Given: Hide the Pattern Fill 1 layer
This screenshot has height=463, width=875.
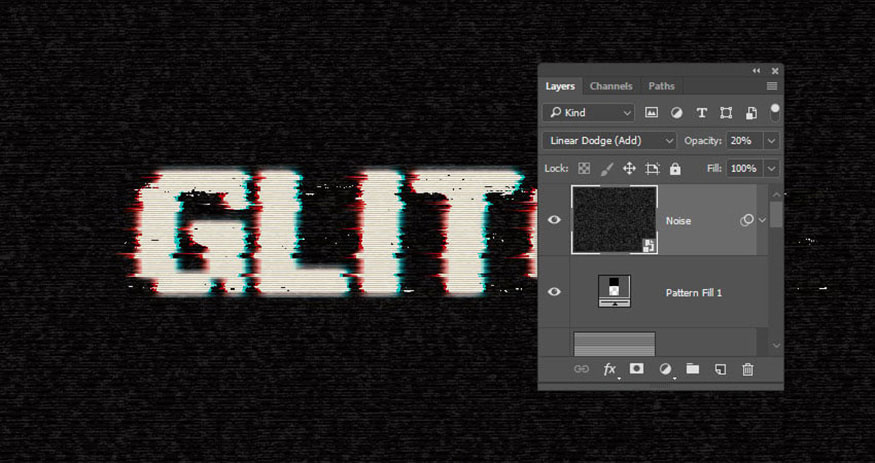Looking at the screenshot, I should coord(554,292).
